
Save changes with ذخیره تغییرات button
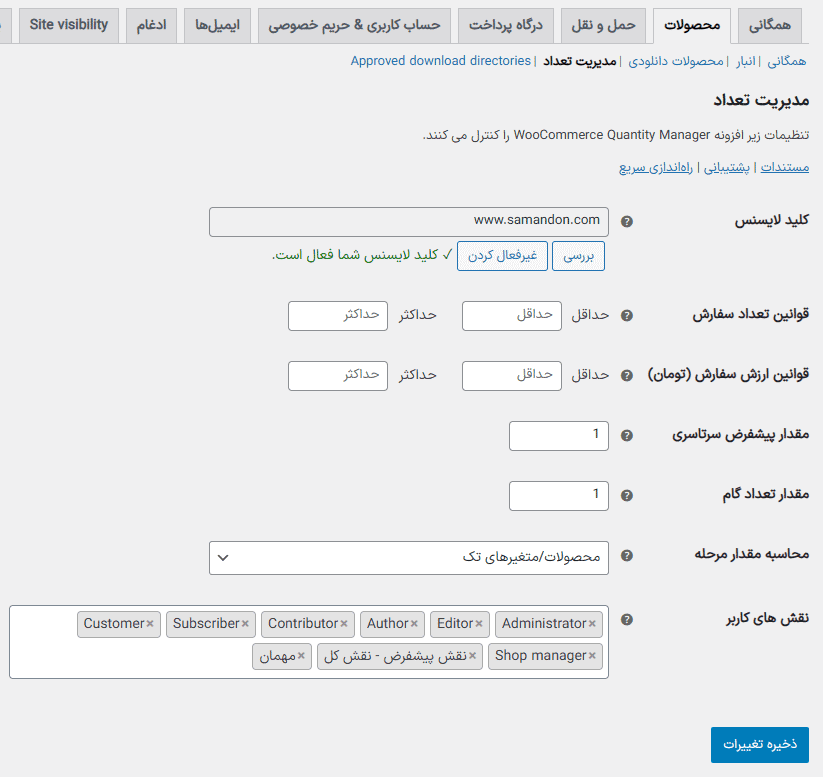(759, 744)
